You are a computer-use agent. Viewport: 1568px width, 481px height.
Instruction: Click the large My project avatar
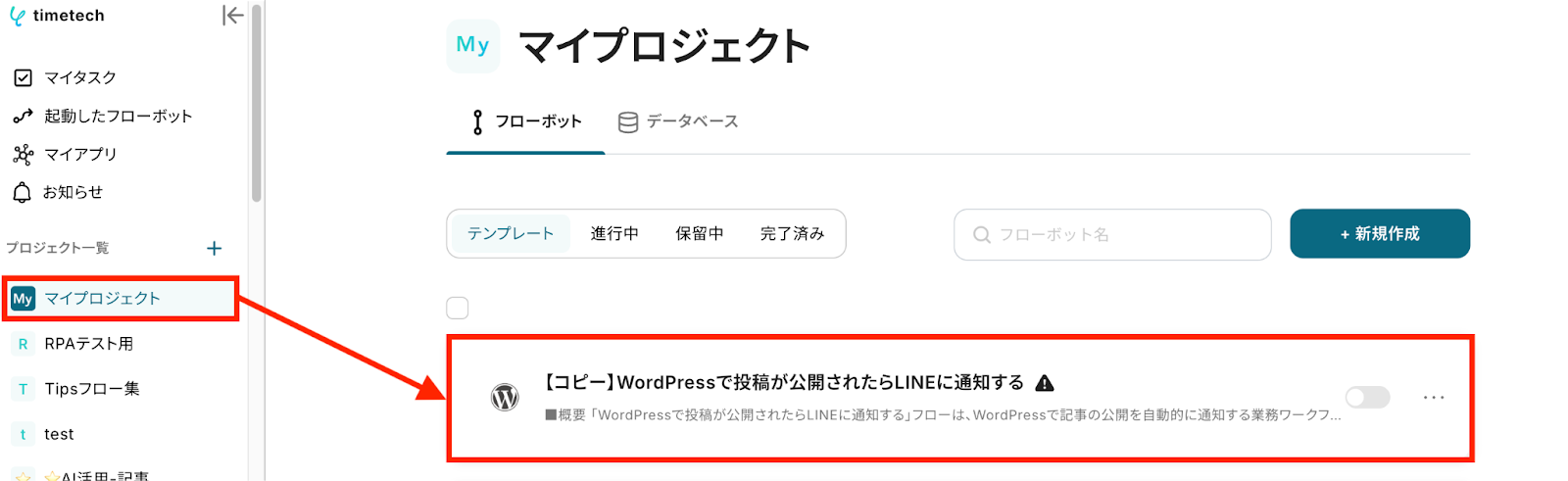click(472, 45)
